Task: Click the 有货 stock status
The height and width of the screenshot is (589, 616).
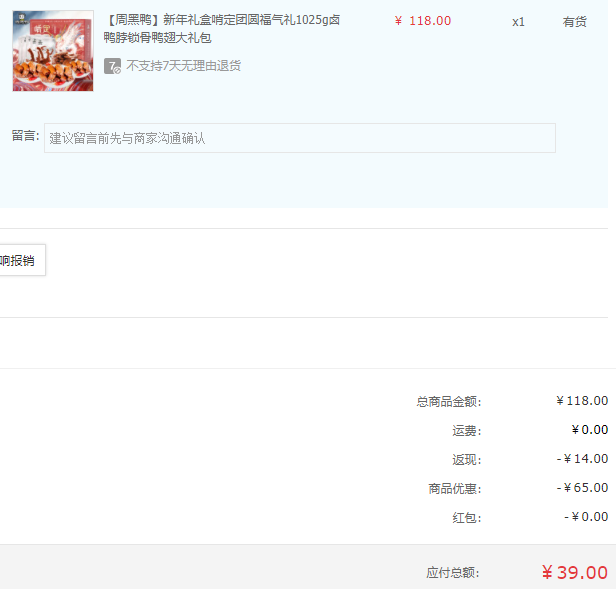Action: coord(574,22)
